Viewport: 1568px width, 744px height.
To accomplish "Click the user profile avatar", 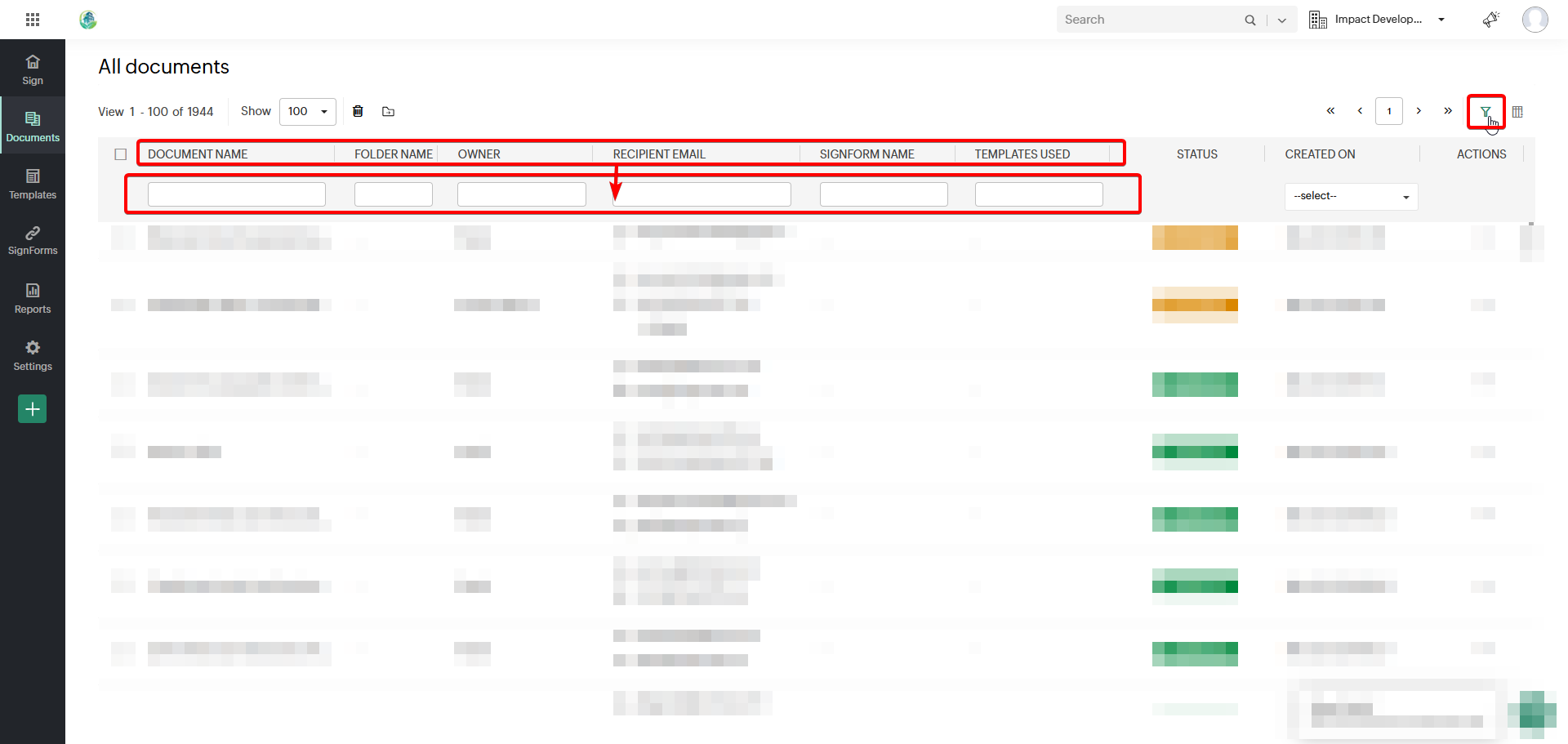I will click(x=1535, y=20).
